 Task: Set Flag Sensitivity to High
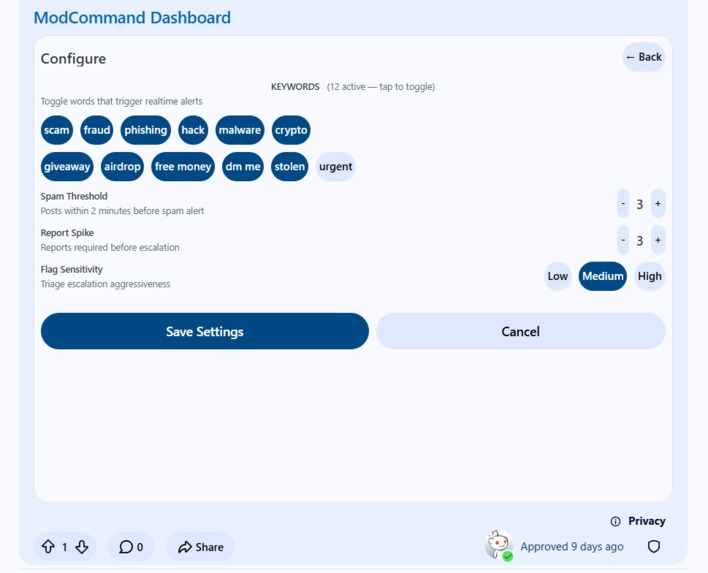click(x=650, y=276)
